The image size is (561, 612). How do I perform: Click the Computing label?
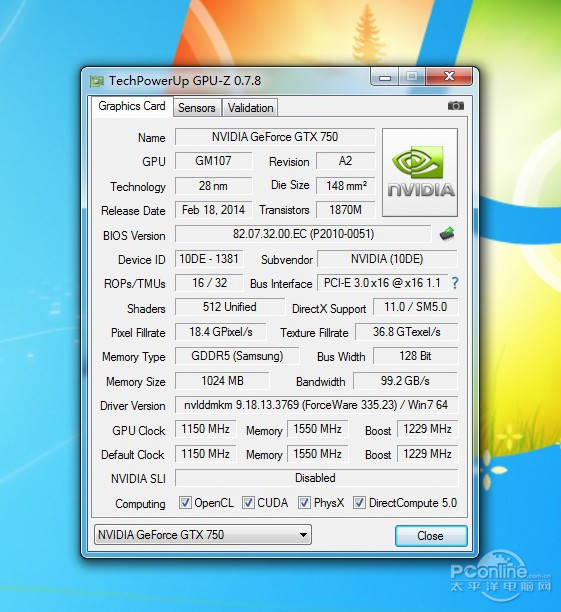(x=140, y=503)
